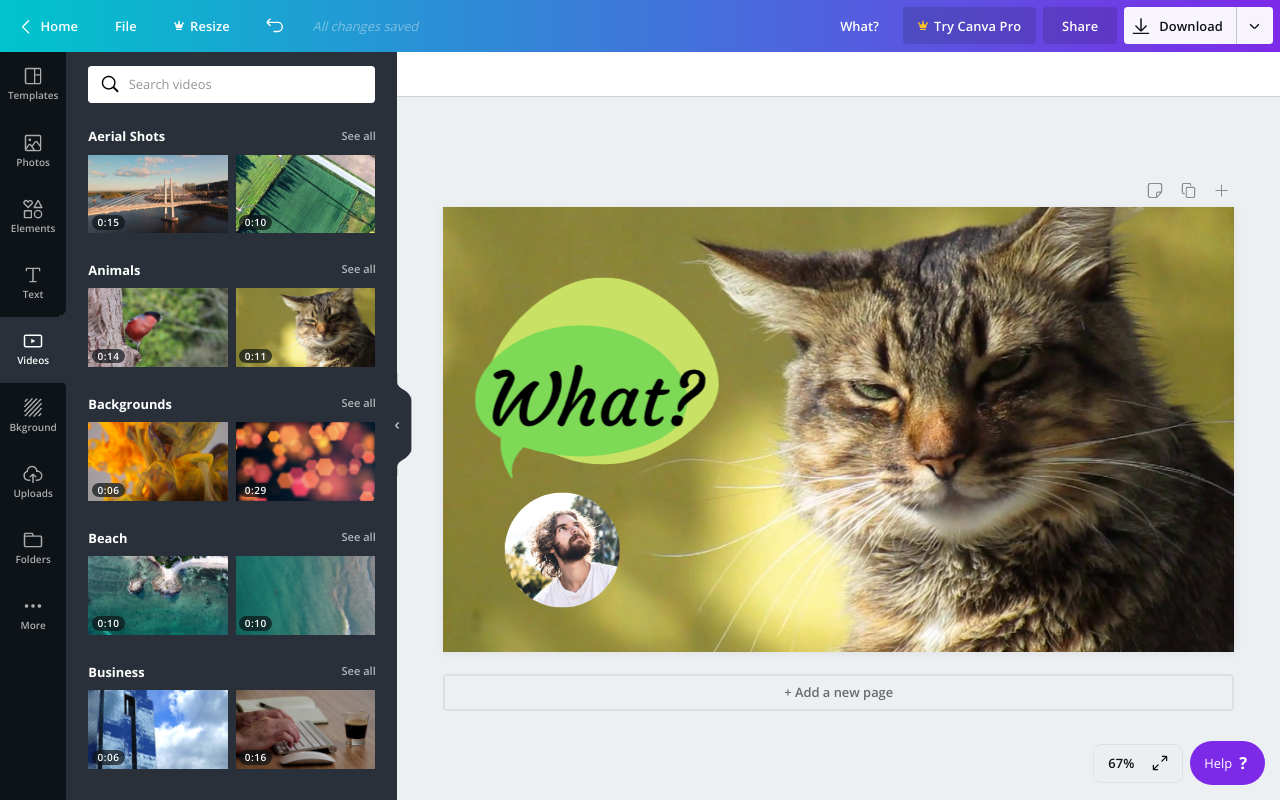Open the Templates panel in sidebar
Image resolution: width=1280 pixels, height=800 pixels.
pos(33,84)
